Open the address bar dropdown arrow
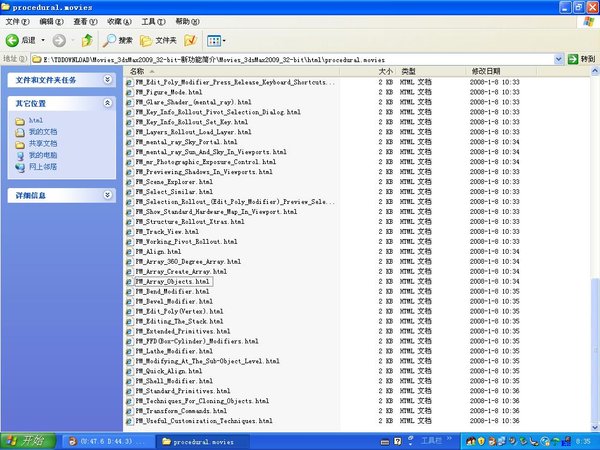 coord(556,59)
